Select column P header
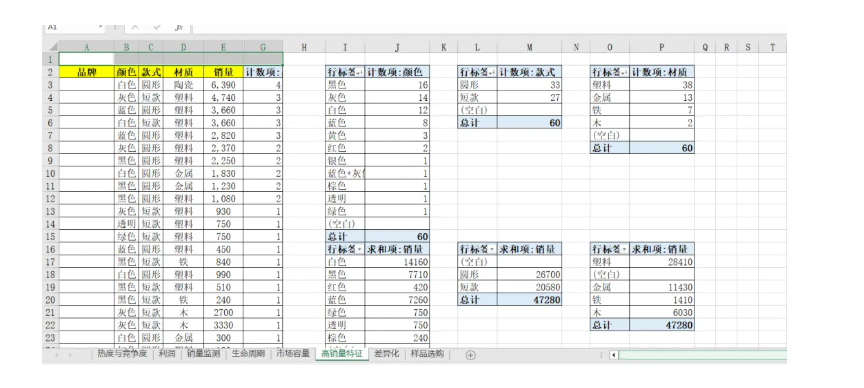Viewport: 864px width, 388px height. [x=662, y=47]
